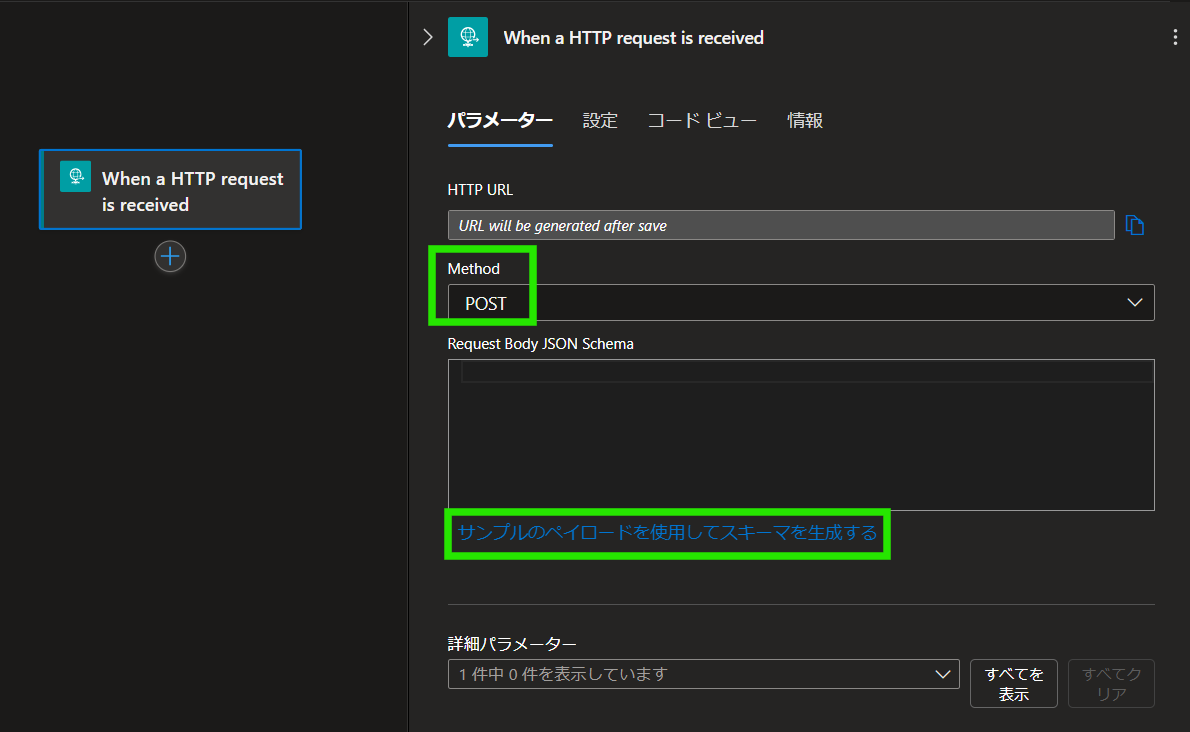The image size is (1190, 732).
Task: Click the すべてクリア button
Action: (x=1110, y=683)
